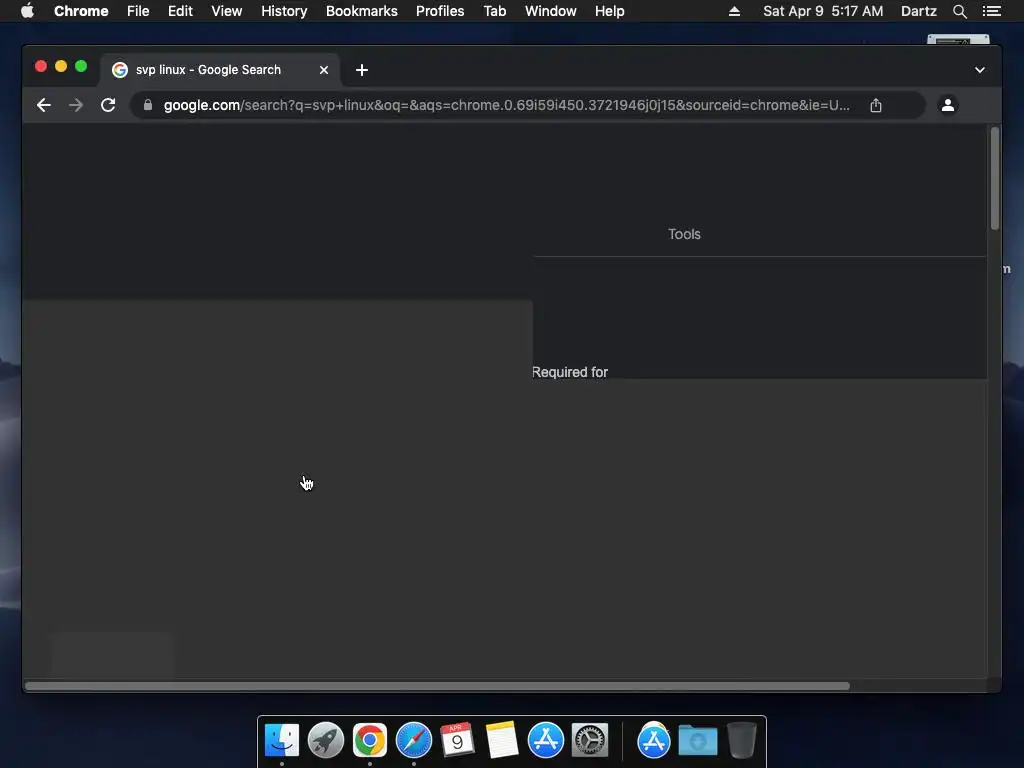
Task: Click the 'Required for' text
Action: [x=570, y=372]
